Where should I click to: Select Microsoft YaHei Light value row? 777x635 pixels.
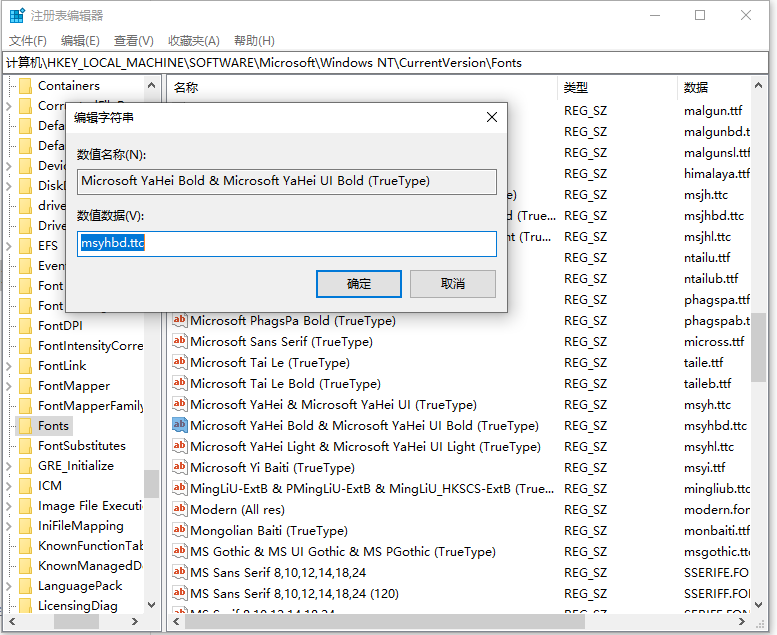(x=365, y=447)
